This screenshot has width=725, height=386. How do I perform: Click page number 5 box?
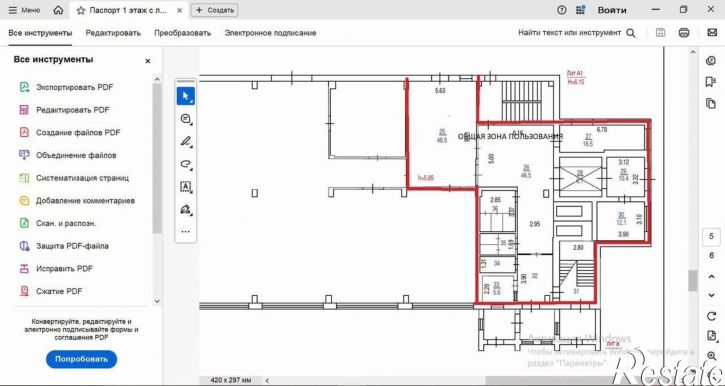point(712,236)
